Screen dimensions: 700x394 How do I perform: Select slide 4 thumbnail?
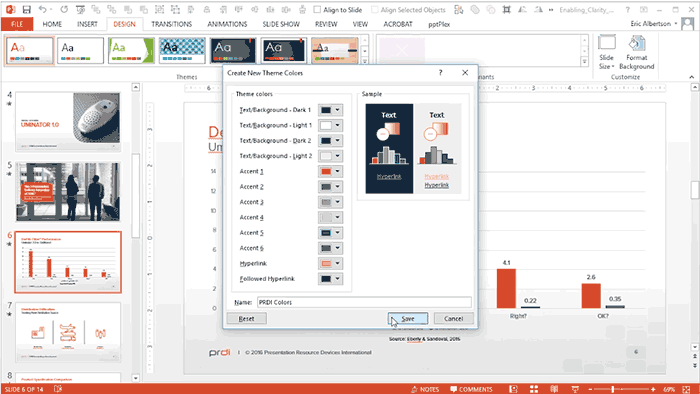(x=68, y=122)
